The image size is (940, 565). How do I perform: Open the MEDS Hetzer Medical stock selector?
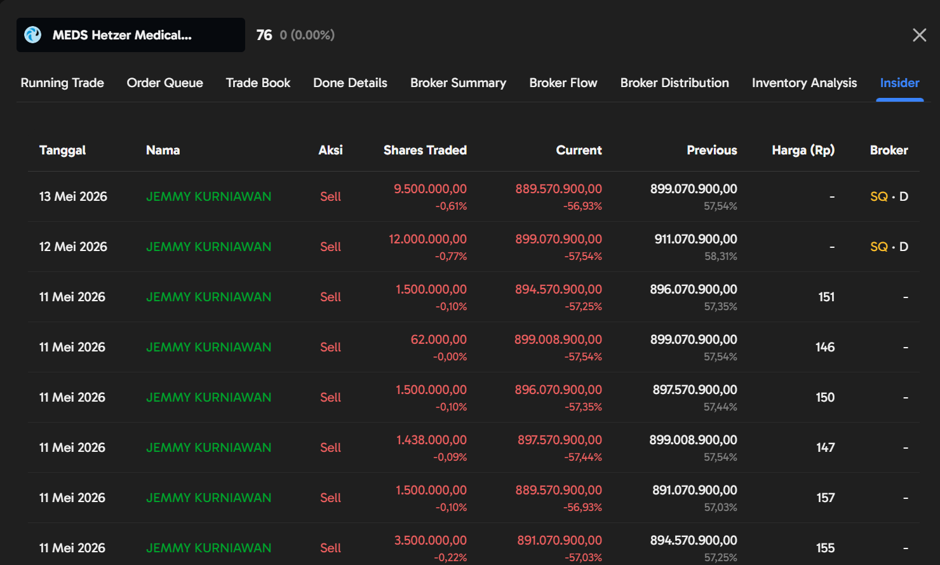point(131,35)
